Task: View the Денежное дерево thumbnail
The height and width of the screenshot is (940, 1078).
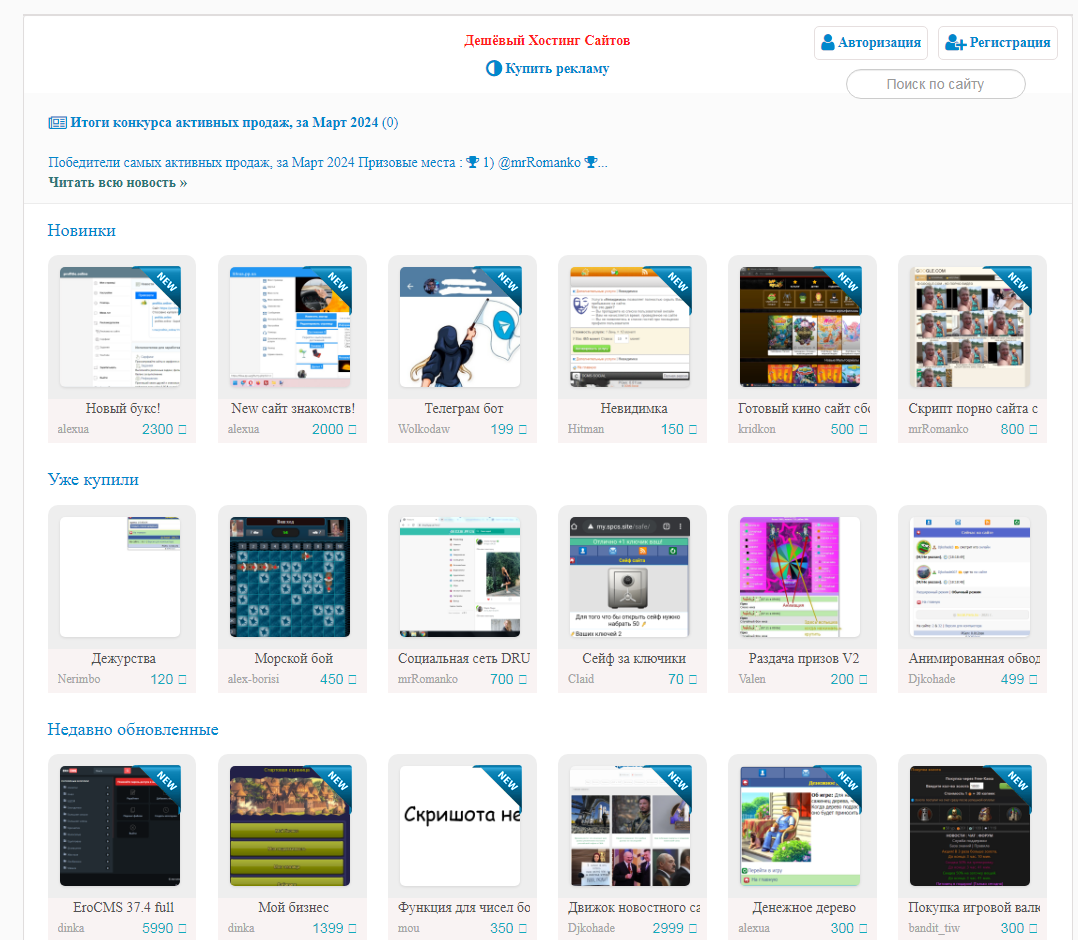Action: [800, 826]
